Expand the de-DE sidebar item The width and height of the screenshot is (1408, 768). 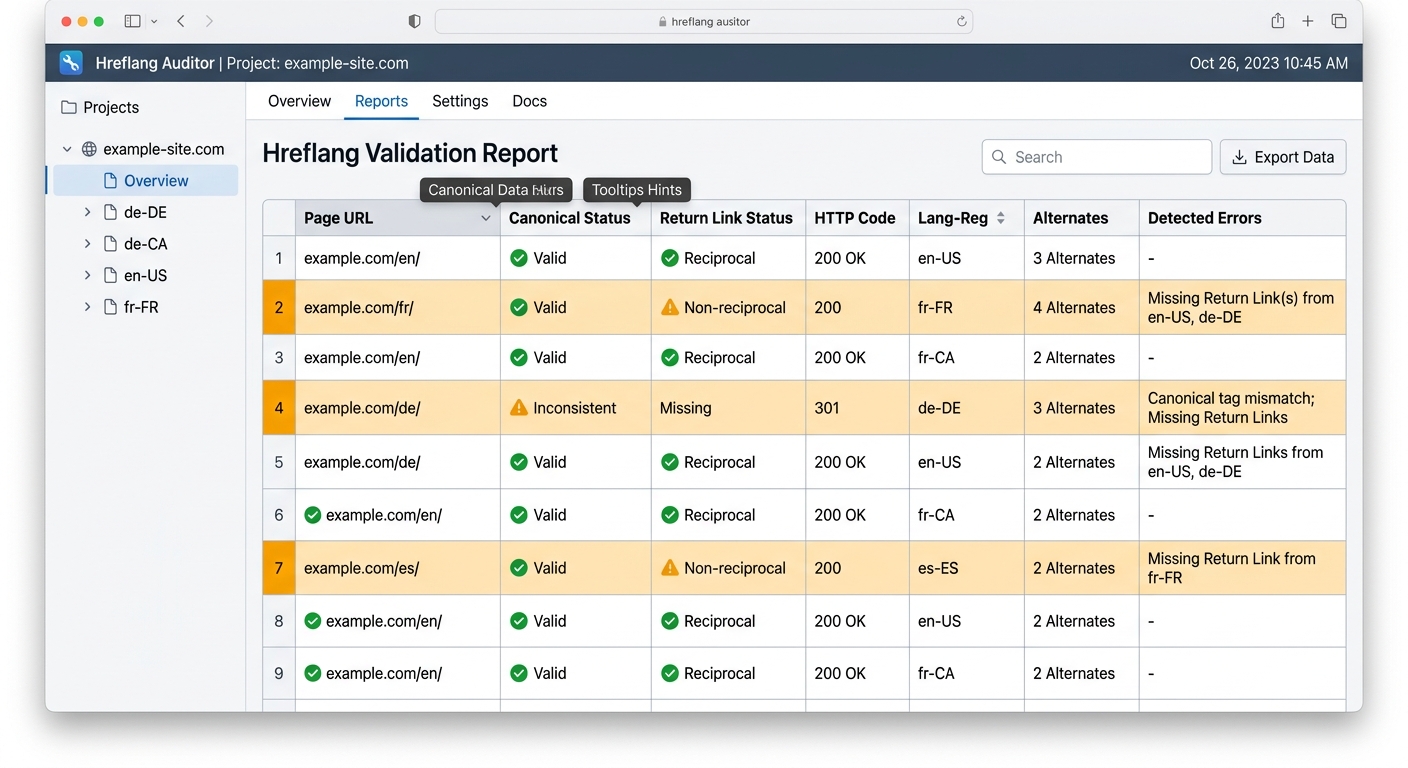[87, 212]
